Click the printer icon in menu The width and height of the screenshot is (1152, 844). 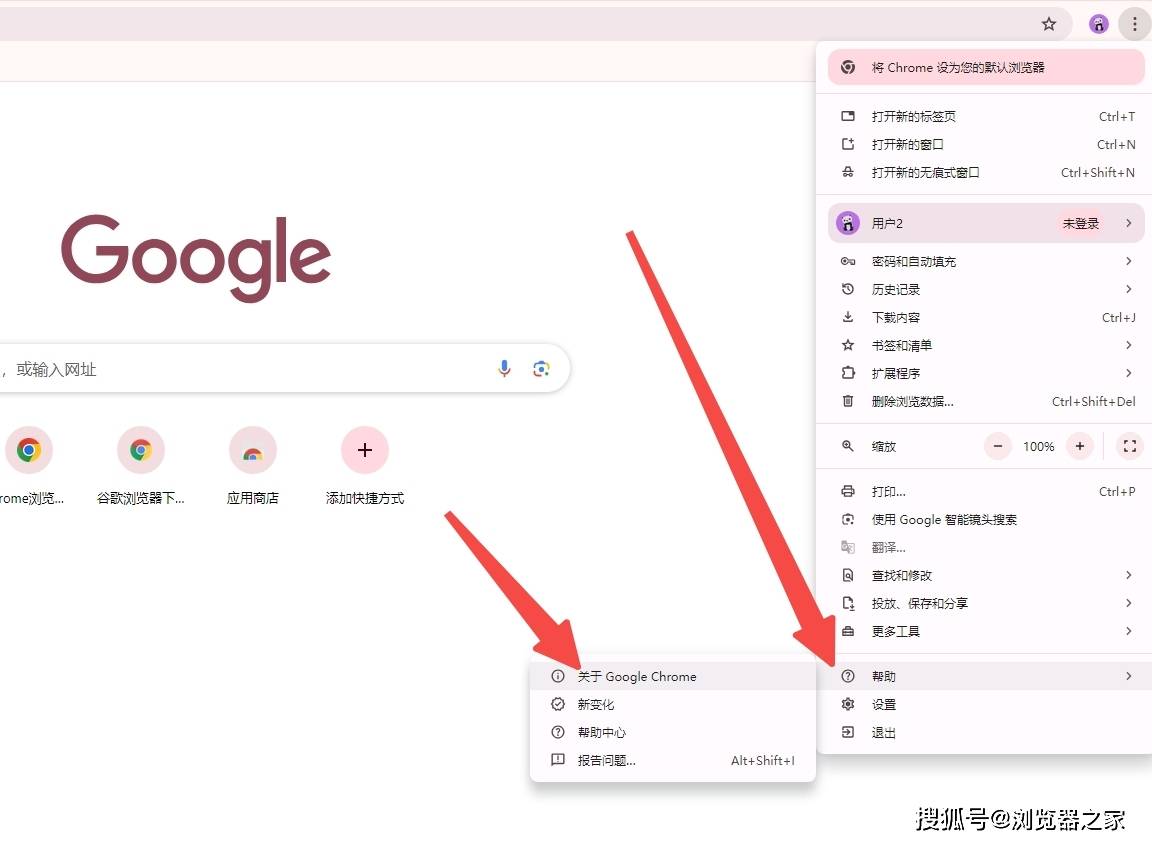(848, 491)
